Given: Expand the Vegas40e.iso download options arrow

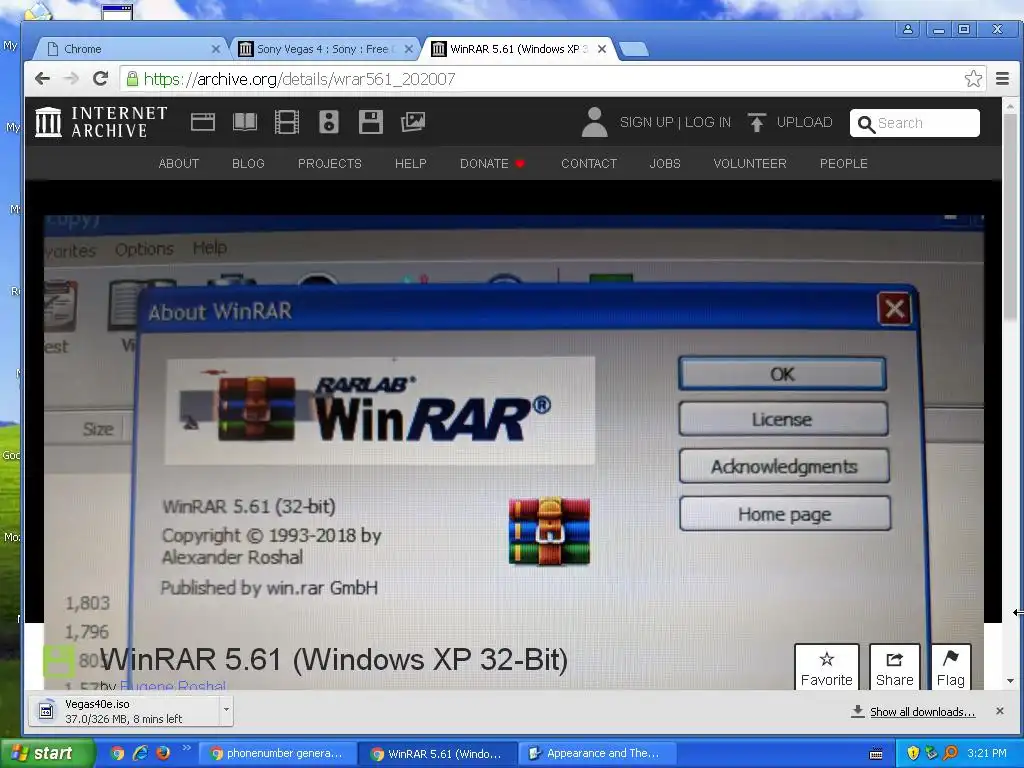Looking at the screenshot, I should coord(226,710).
